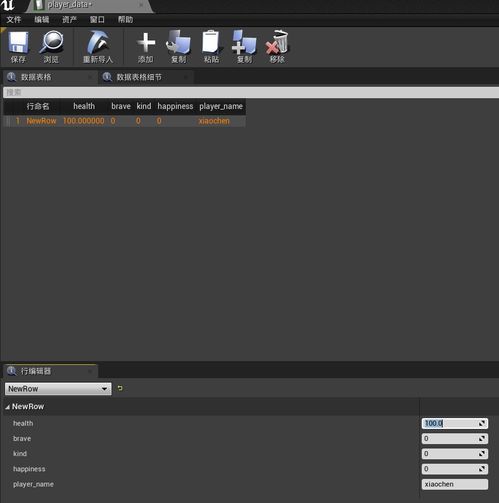Add a row with 添加 plus icon

(x=146, y=47)
